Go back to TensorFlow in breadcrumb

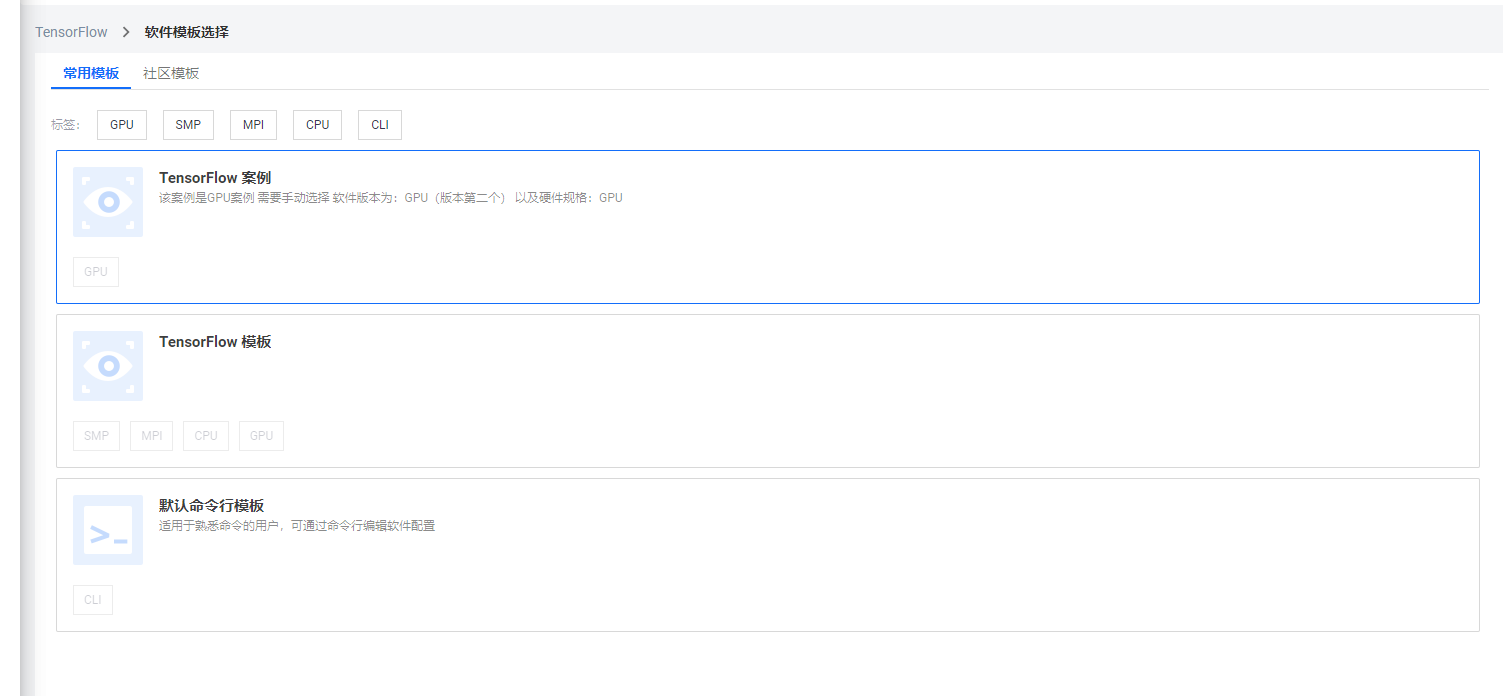(x=71, y=32)
